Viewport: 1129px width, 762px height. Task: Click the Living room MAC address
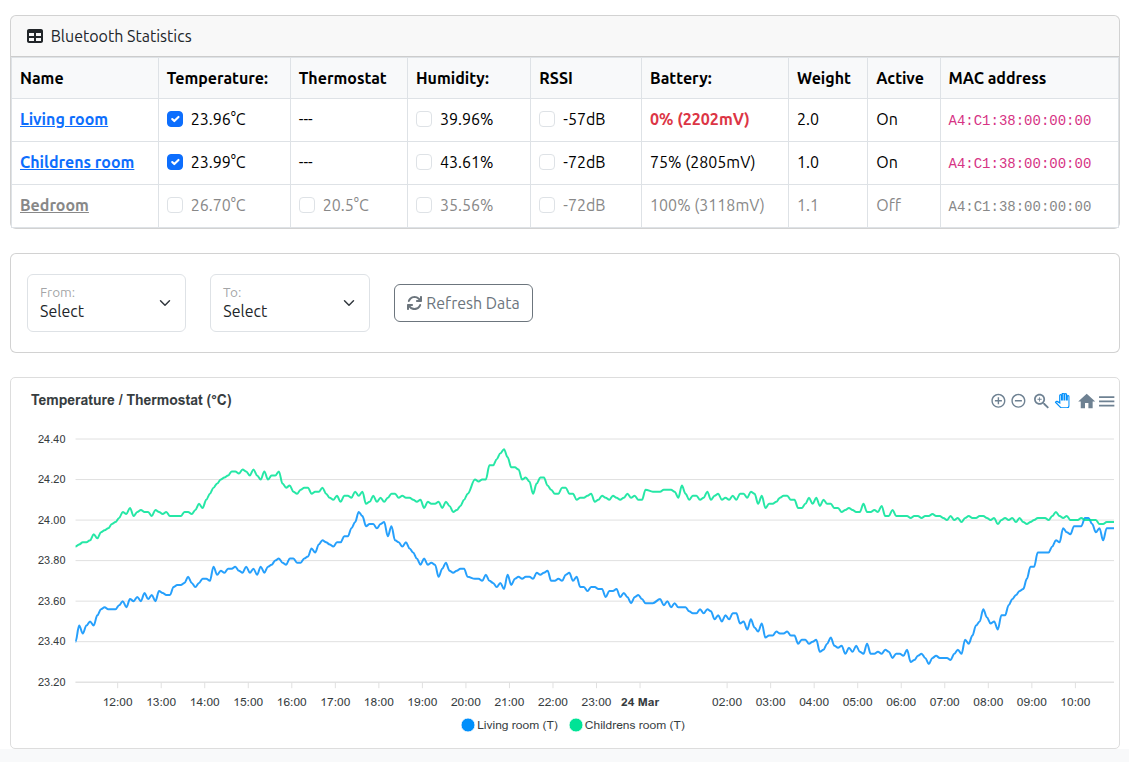(x=1019, y=120)
